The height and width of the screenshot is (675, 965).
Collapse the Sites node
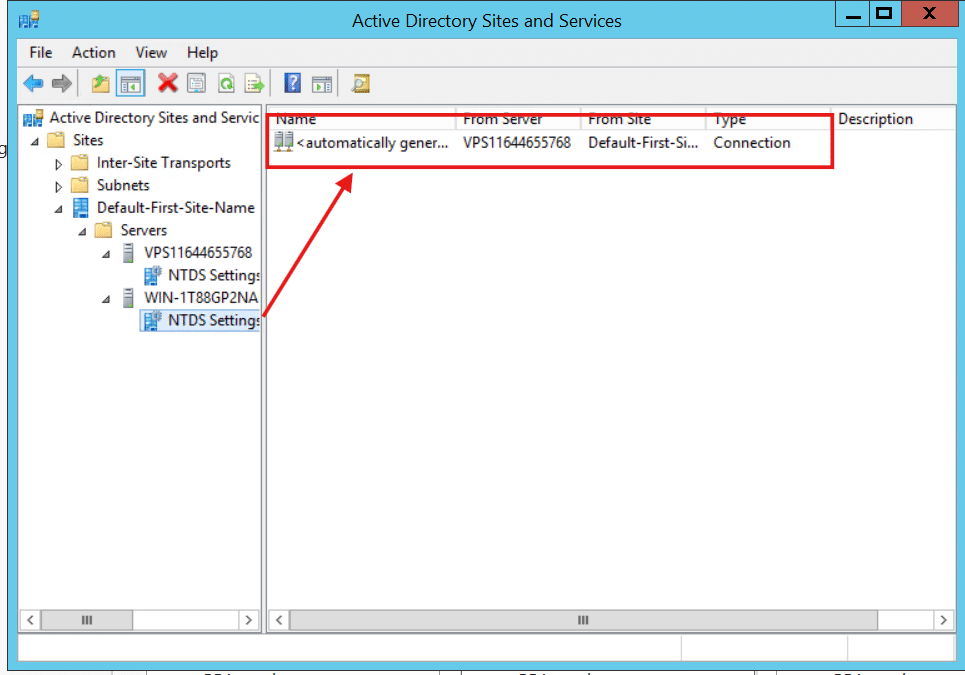pos(35,142)
